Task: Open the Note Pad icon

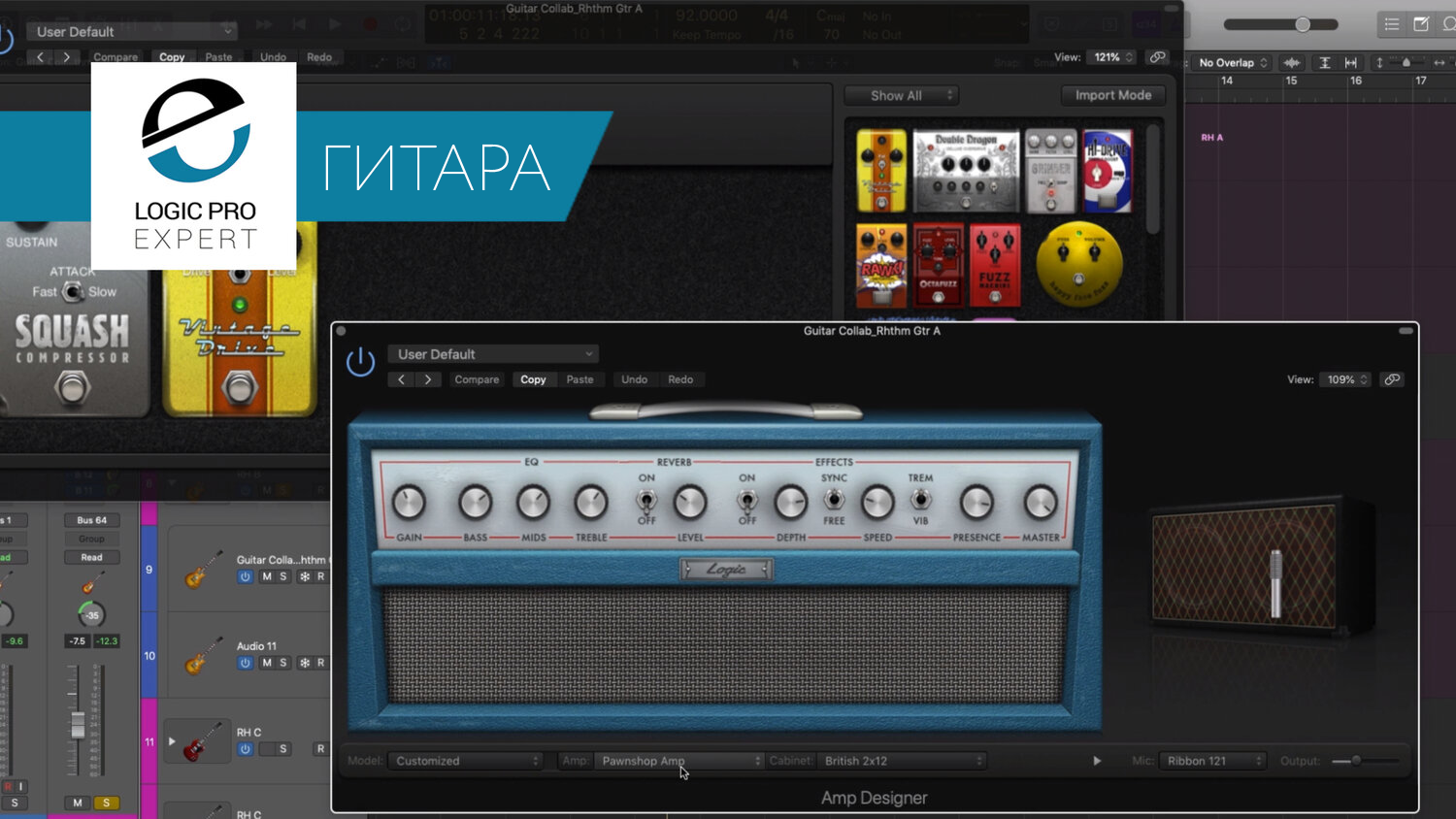Action: (1421, 24)
